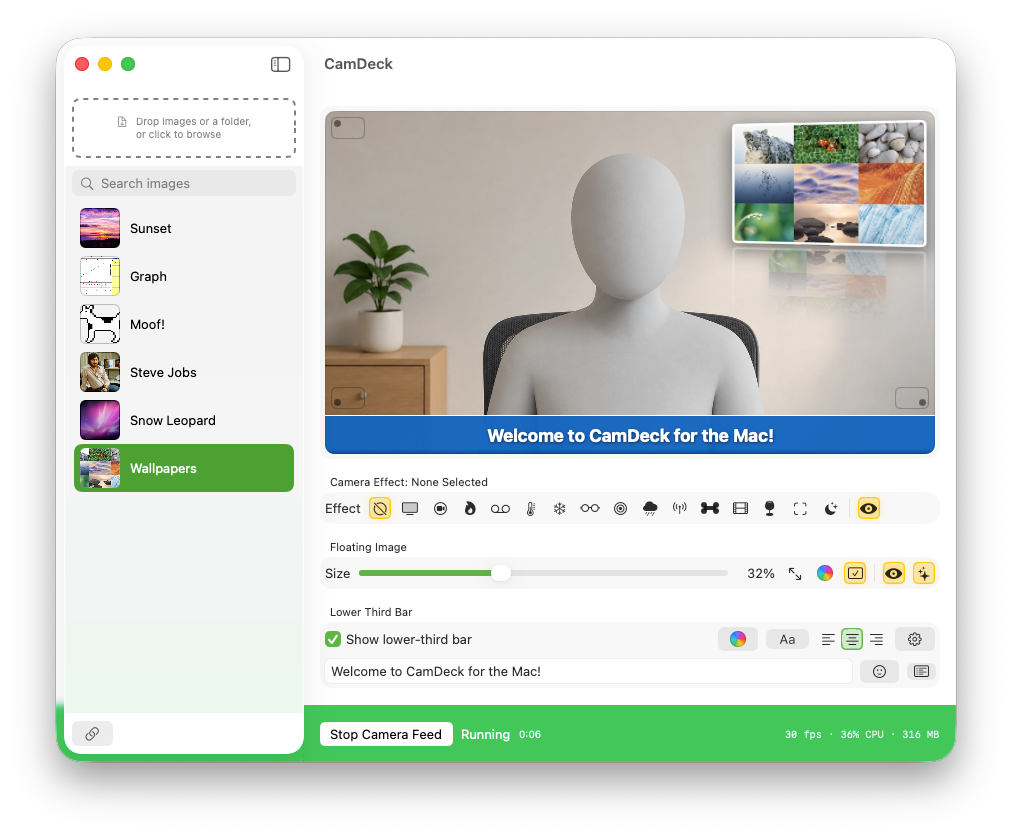
Task: Align lower-third text right
Action: click(876, 640)
